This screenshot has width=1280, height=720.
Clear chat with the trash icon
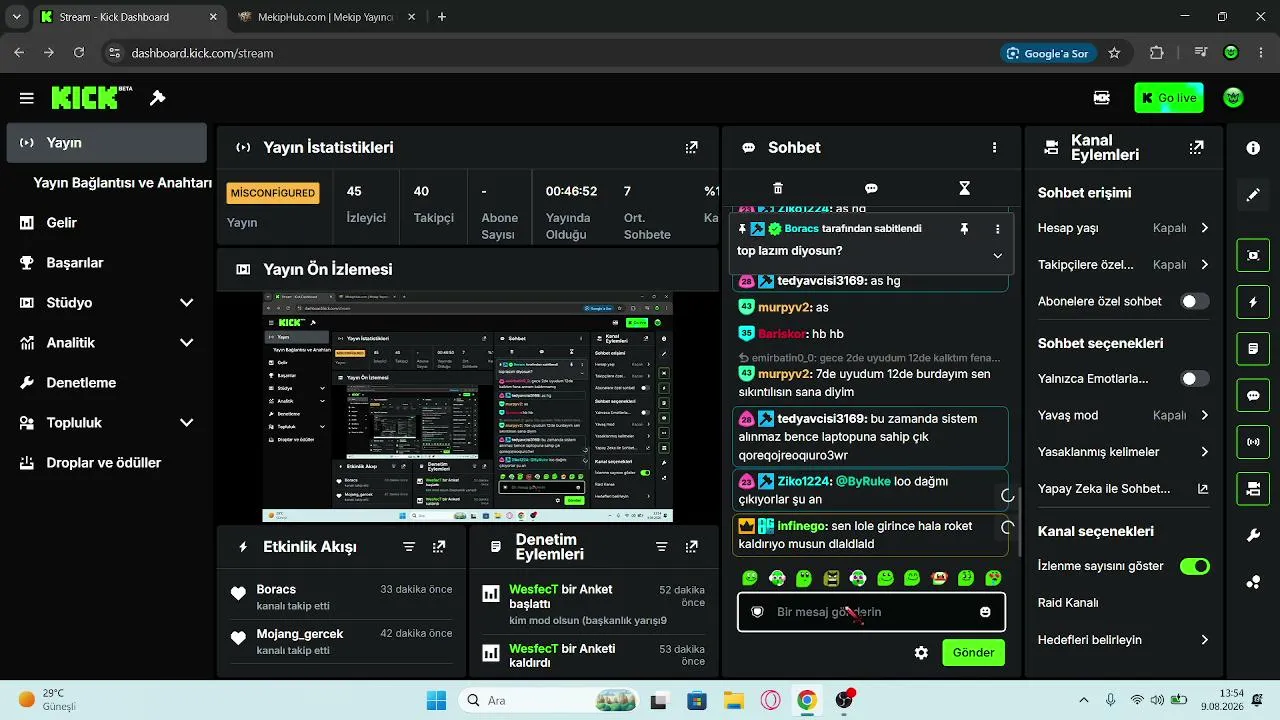point(778,188)
